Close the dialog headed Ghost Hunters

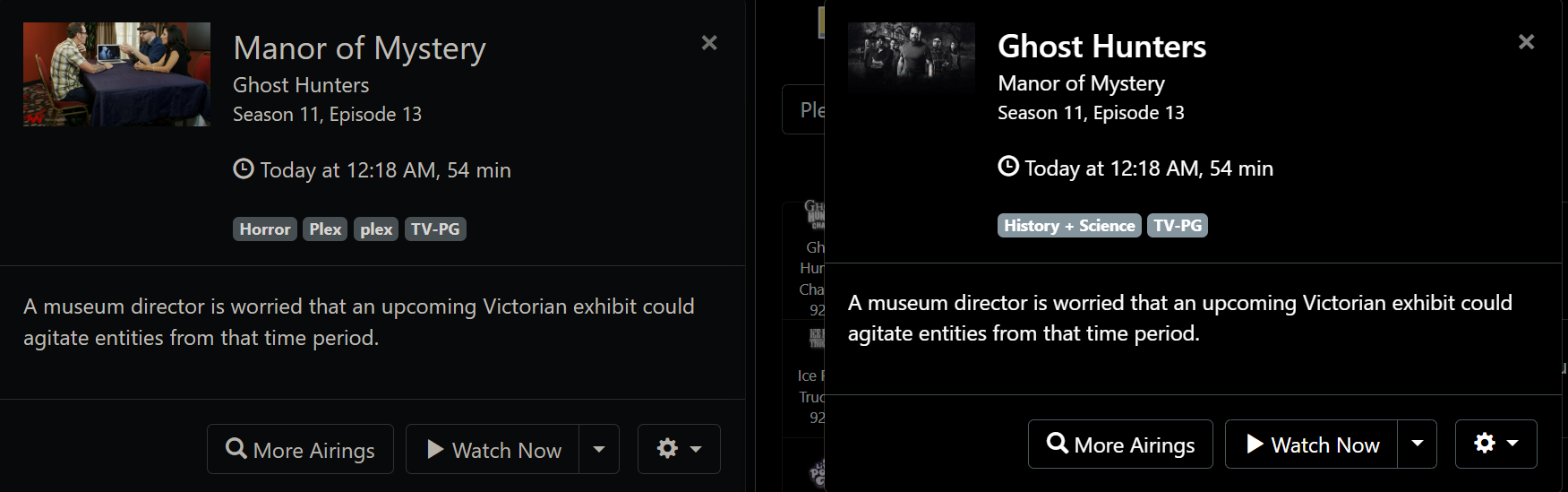[1526, 42]
